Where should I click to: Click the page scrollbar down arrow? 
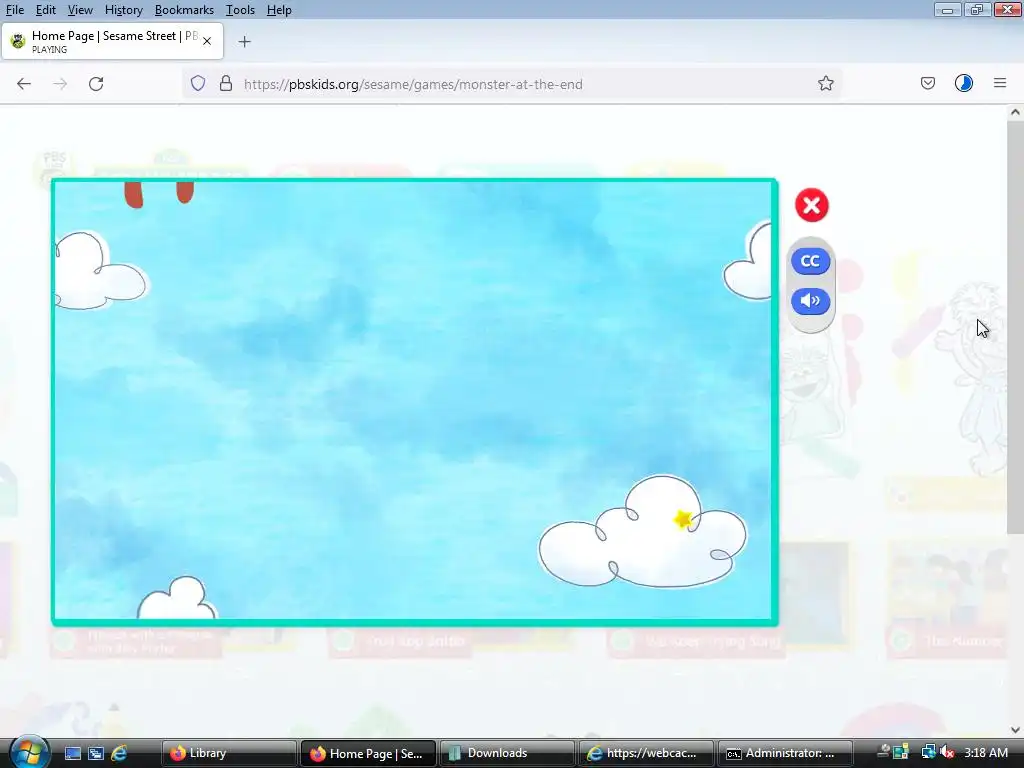(1015, 729)
